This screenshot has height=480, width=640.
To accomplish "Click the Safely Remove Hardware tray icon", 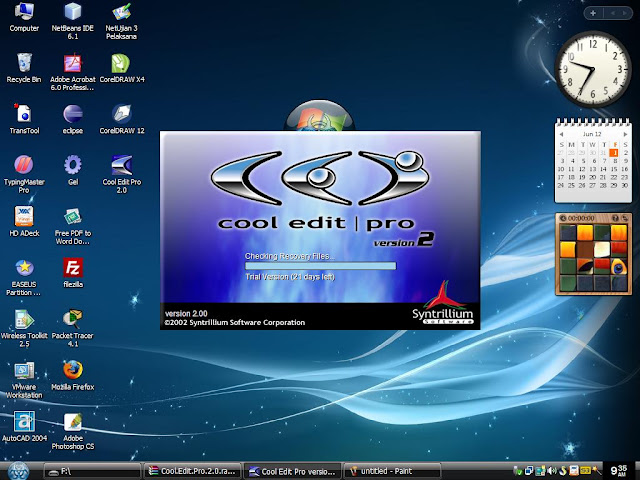I will (x=518, y=471).
